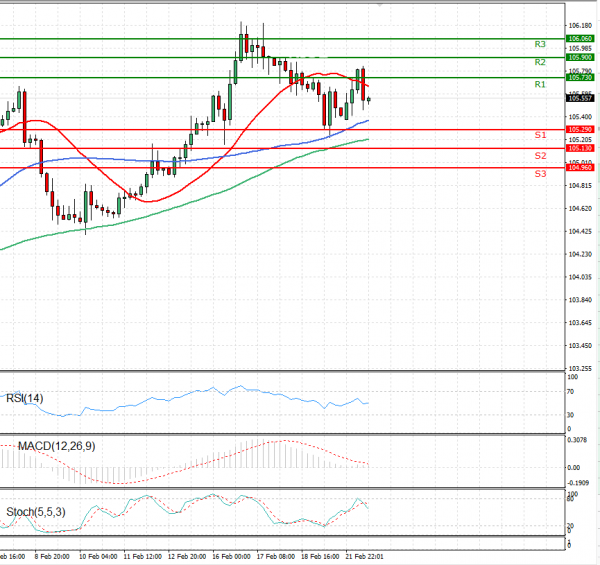Image resolution: width=600 pixels, height=565 pixels.
Task: Click the MACD(12,26,9) indicator label
Action: (x=57, y=446)
